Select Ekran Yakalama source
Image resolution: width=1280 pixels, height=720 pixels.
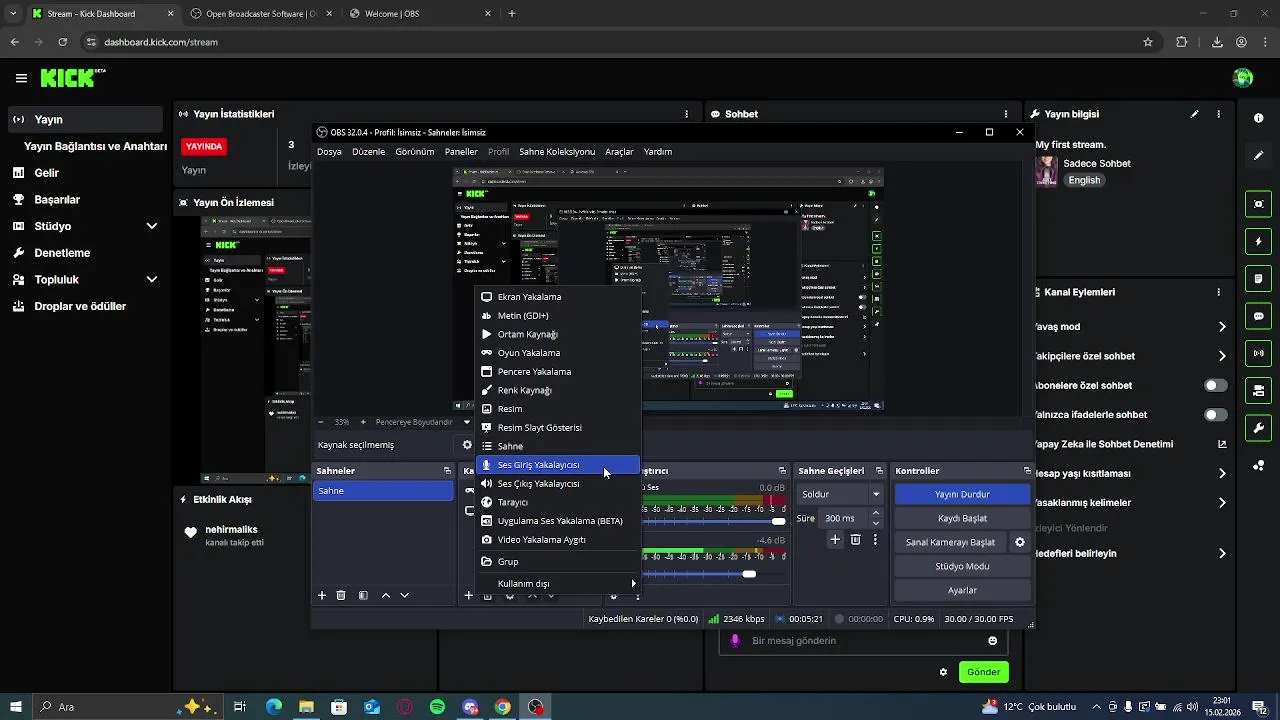click(558, 297)
